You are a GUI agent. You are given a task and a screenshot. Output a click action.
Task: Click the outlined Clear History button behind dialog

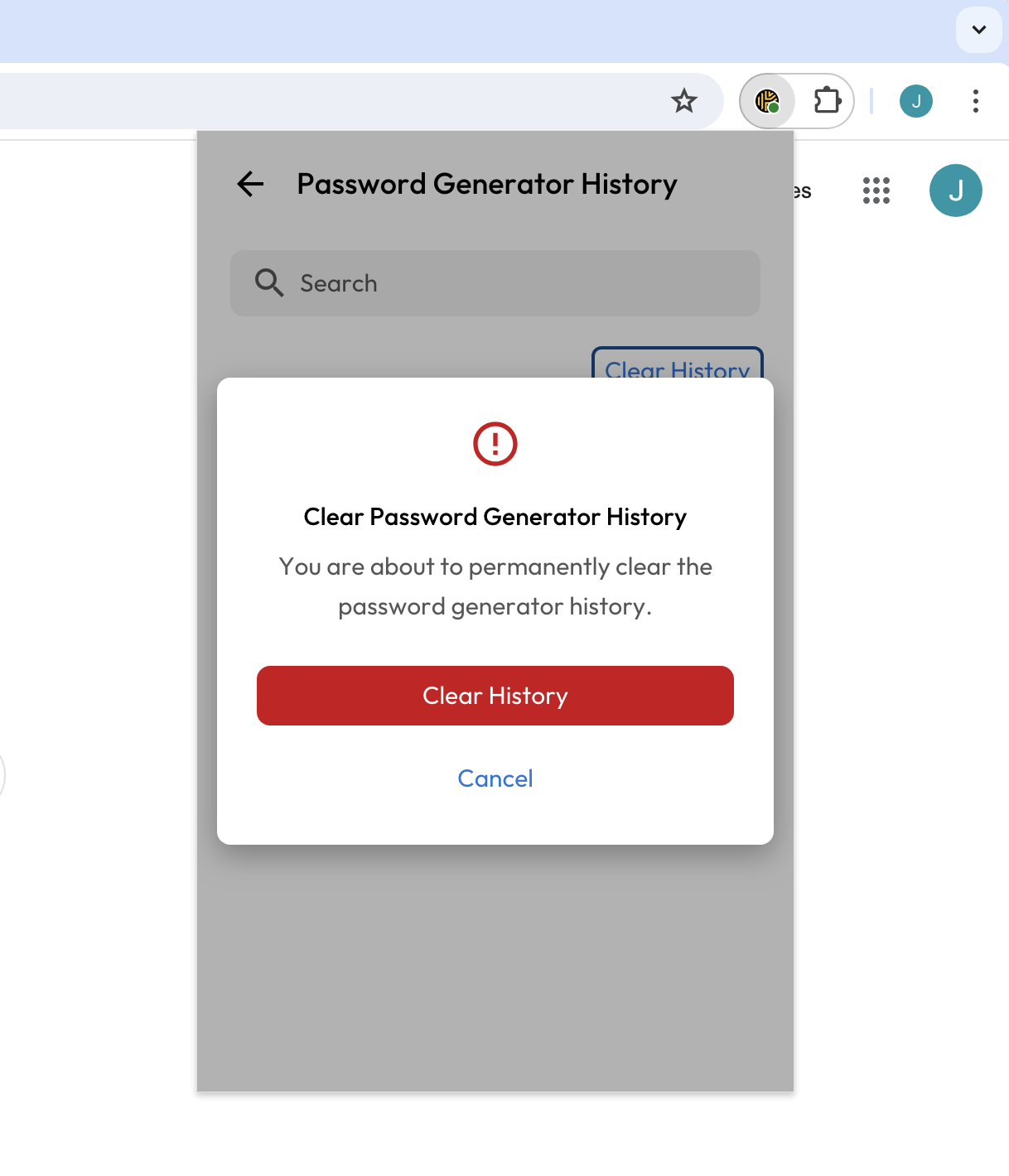point(677,364)
